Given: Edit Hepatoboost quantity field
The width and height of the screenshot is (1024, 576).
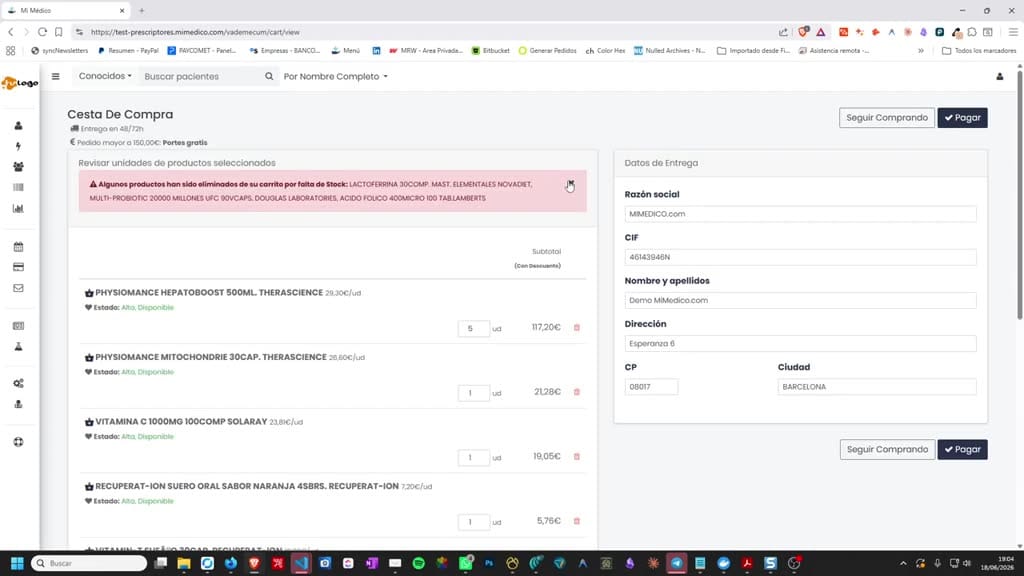Looking at the screenshot, I should [x=473, y=328].
